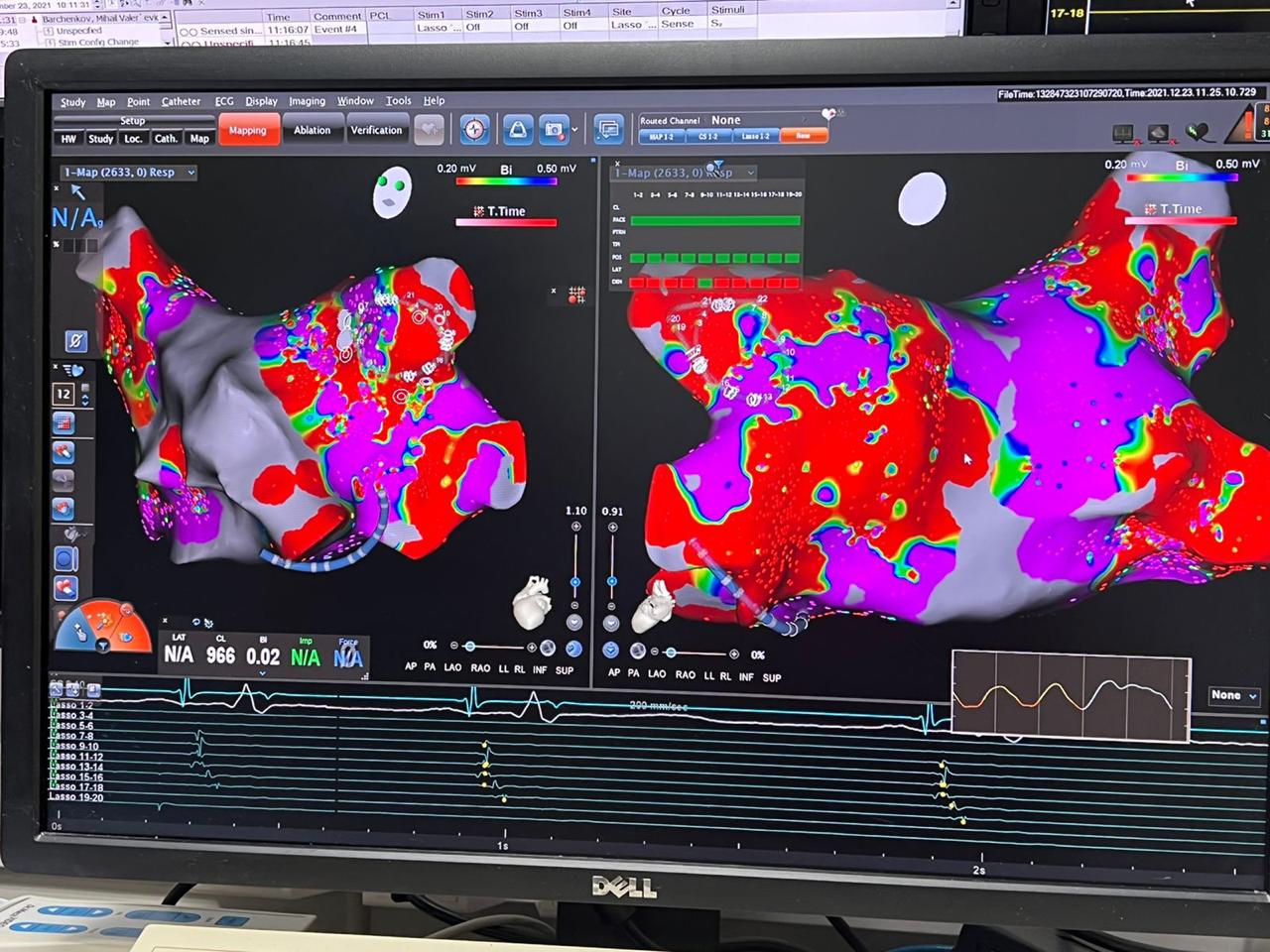This screenshot has width=1270, height=952.
Task: Click the round blue heart button above the left sphere row
Action: click(574, 623)
